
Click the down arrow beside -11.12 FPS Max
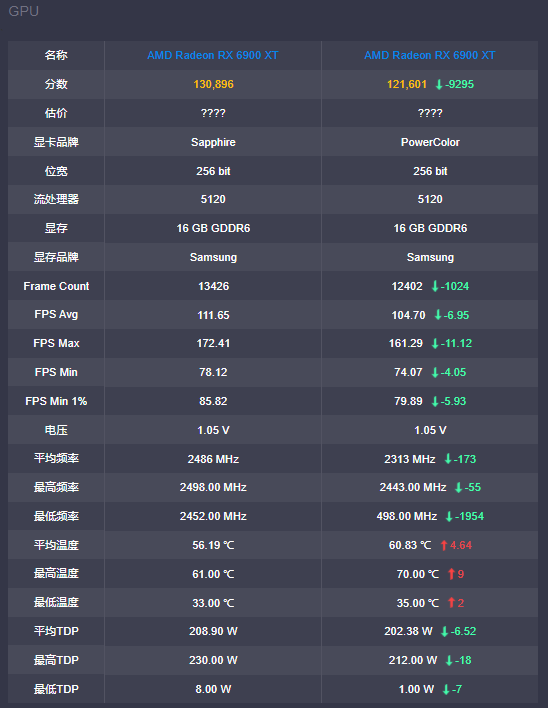(x=435, y=344)
